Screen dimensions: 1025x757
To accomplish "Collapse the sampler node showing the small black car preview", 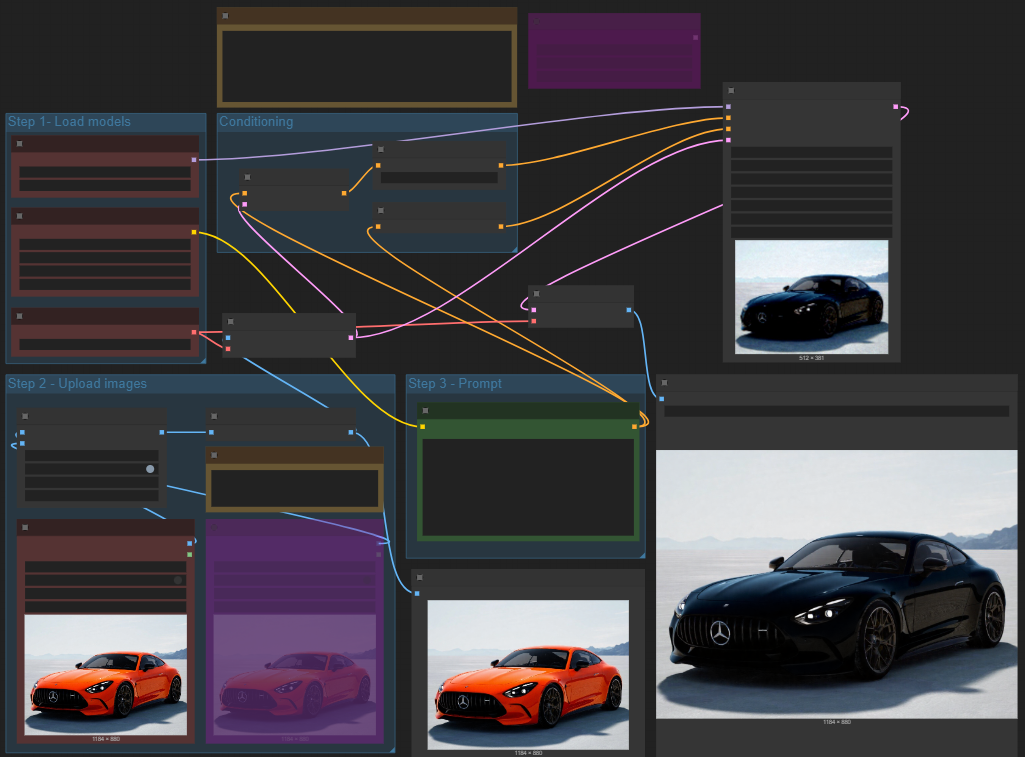I will [x=731, y=90].
